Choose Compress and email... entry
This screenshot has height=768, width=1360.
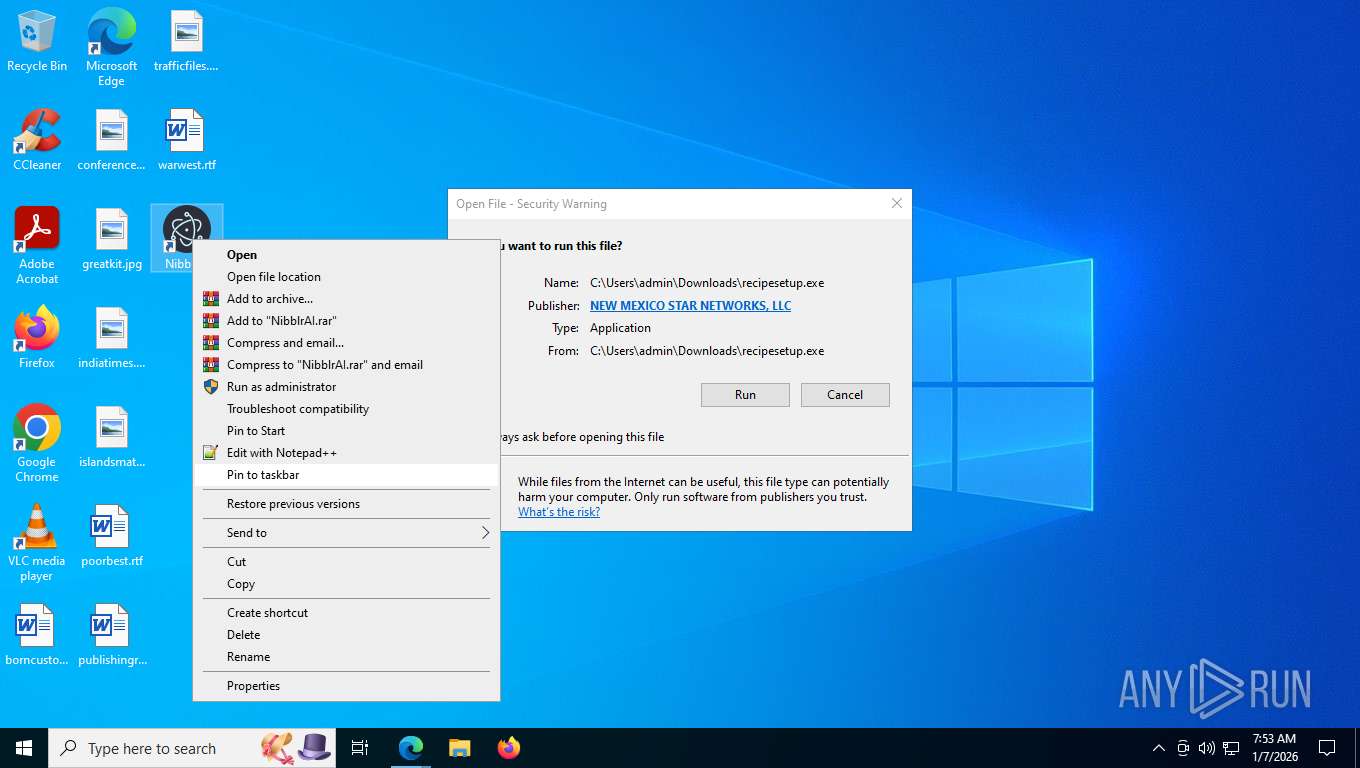[346, 343]
